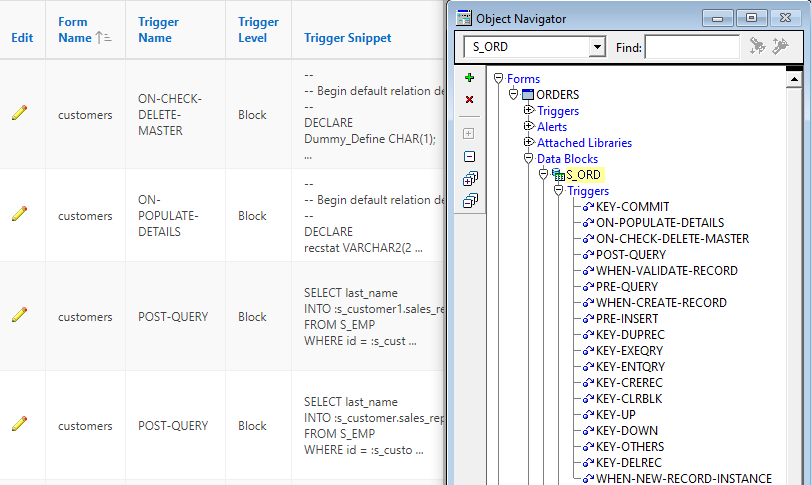811x485 pixels.
Task: Click the pencil edit icon for ON-POPULATE-DETAILS row
Action: tap(19, 215)
